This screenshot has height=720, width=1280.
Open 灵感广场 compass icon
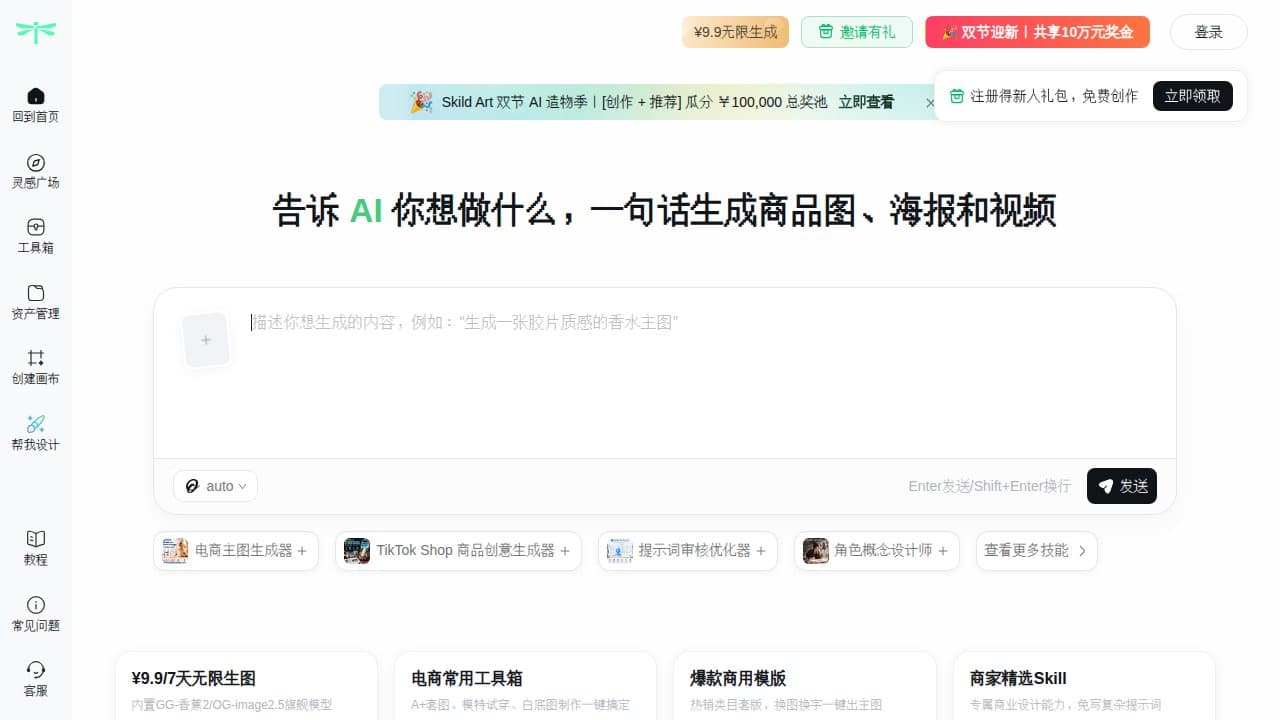click(x=36, y=162)
